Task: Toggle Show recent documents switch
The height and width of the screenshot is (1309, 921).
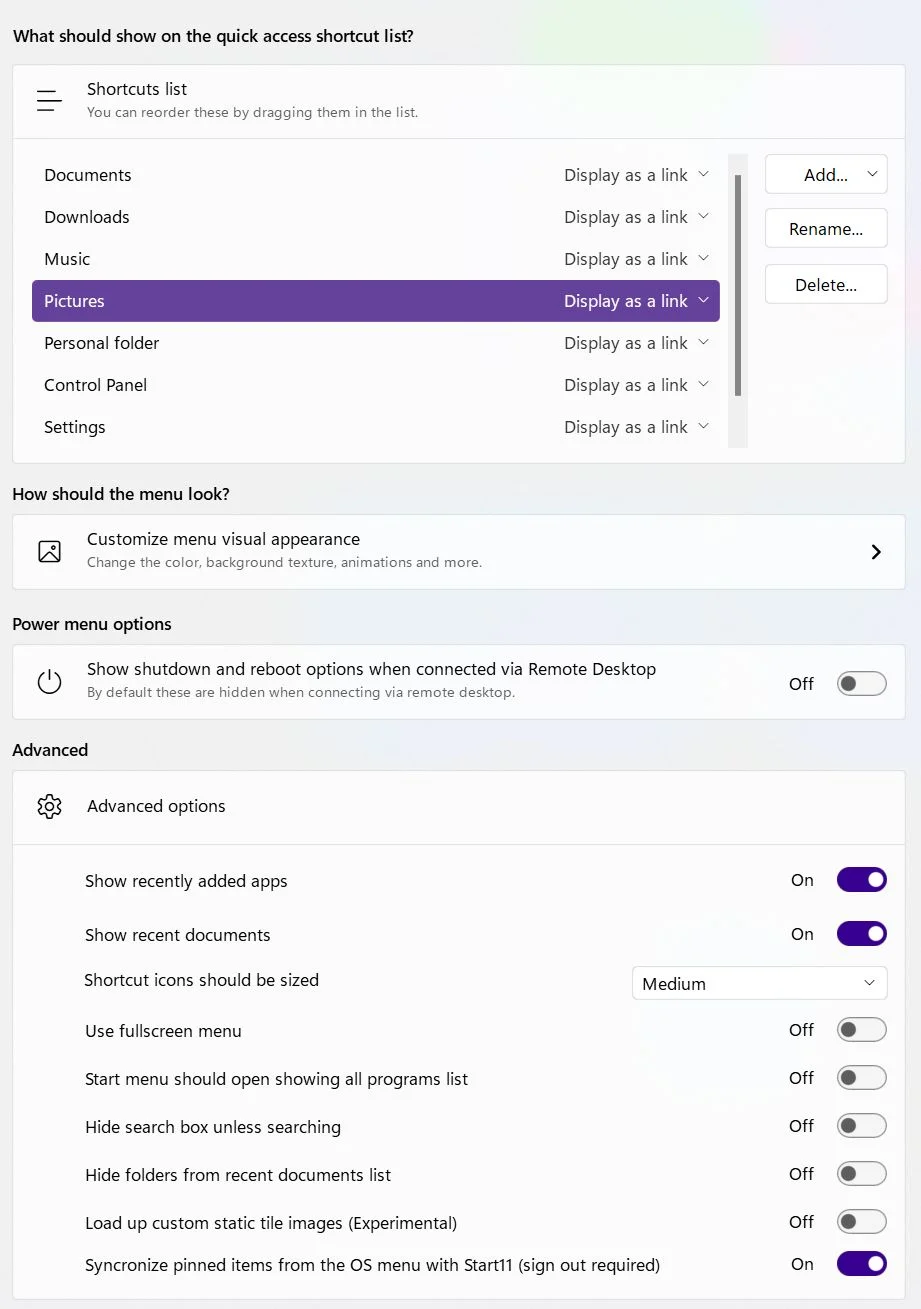Action: [862, 934]
